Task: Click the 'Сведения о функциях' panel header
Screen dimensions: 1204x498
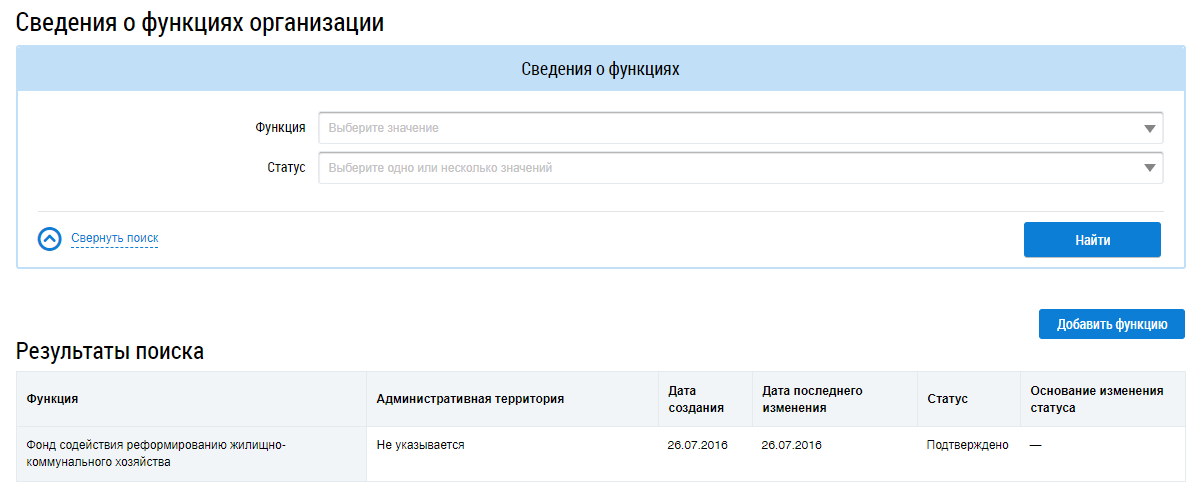Action: pos(600,69)
